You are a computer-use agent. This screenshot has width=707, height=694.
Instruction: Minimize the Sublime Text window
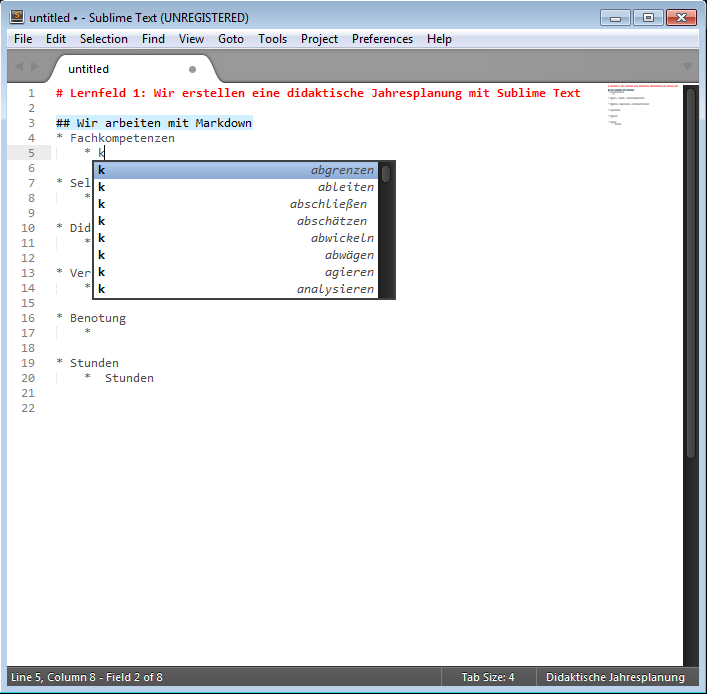[615, 18]
